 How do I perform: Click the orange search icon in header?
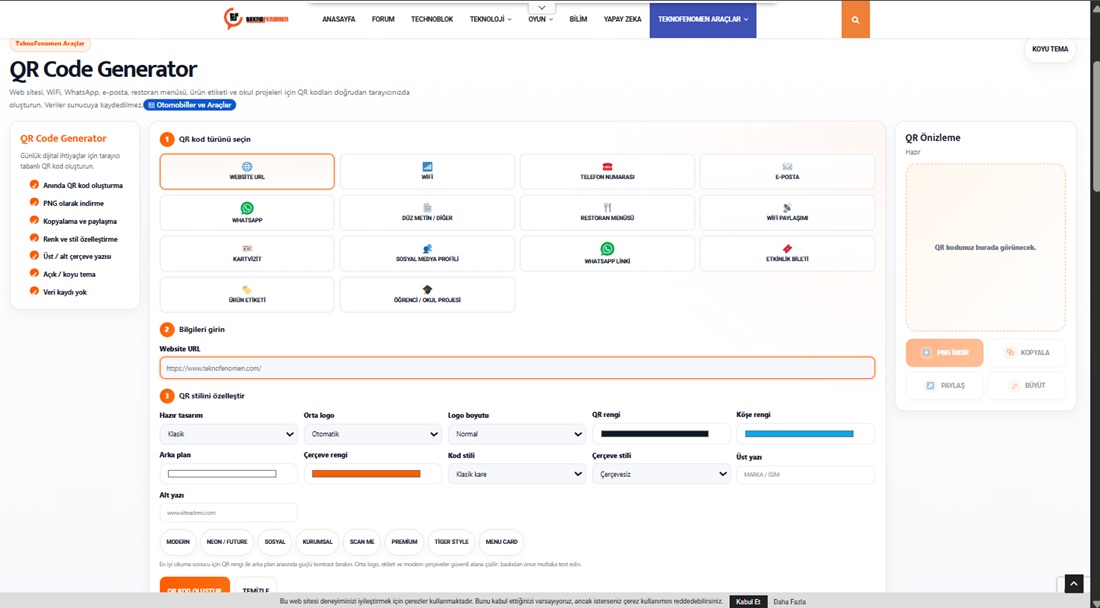pyautogui.click(x=855, y=19)
